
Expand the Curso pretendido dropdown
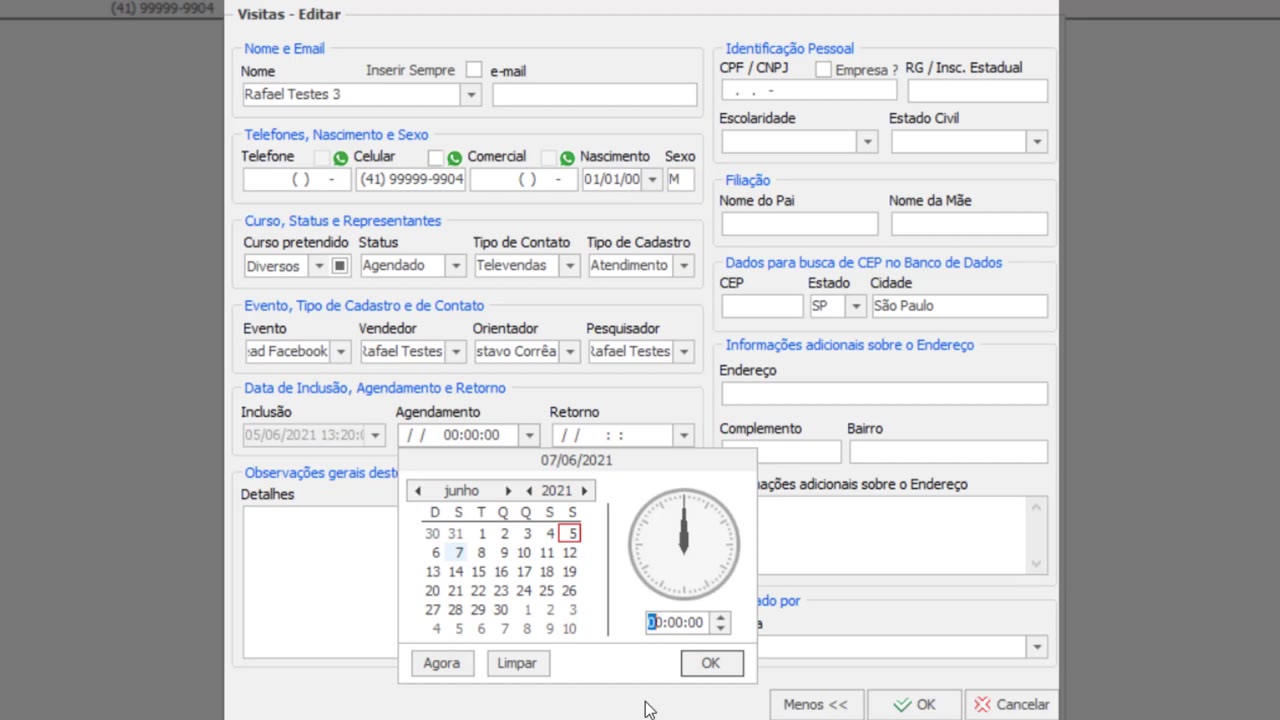click(319, 266)
